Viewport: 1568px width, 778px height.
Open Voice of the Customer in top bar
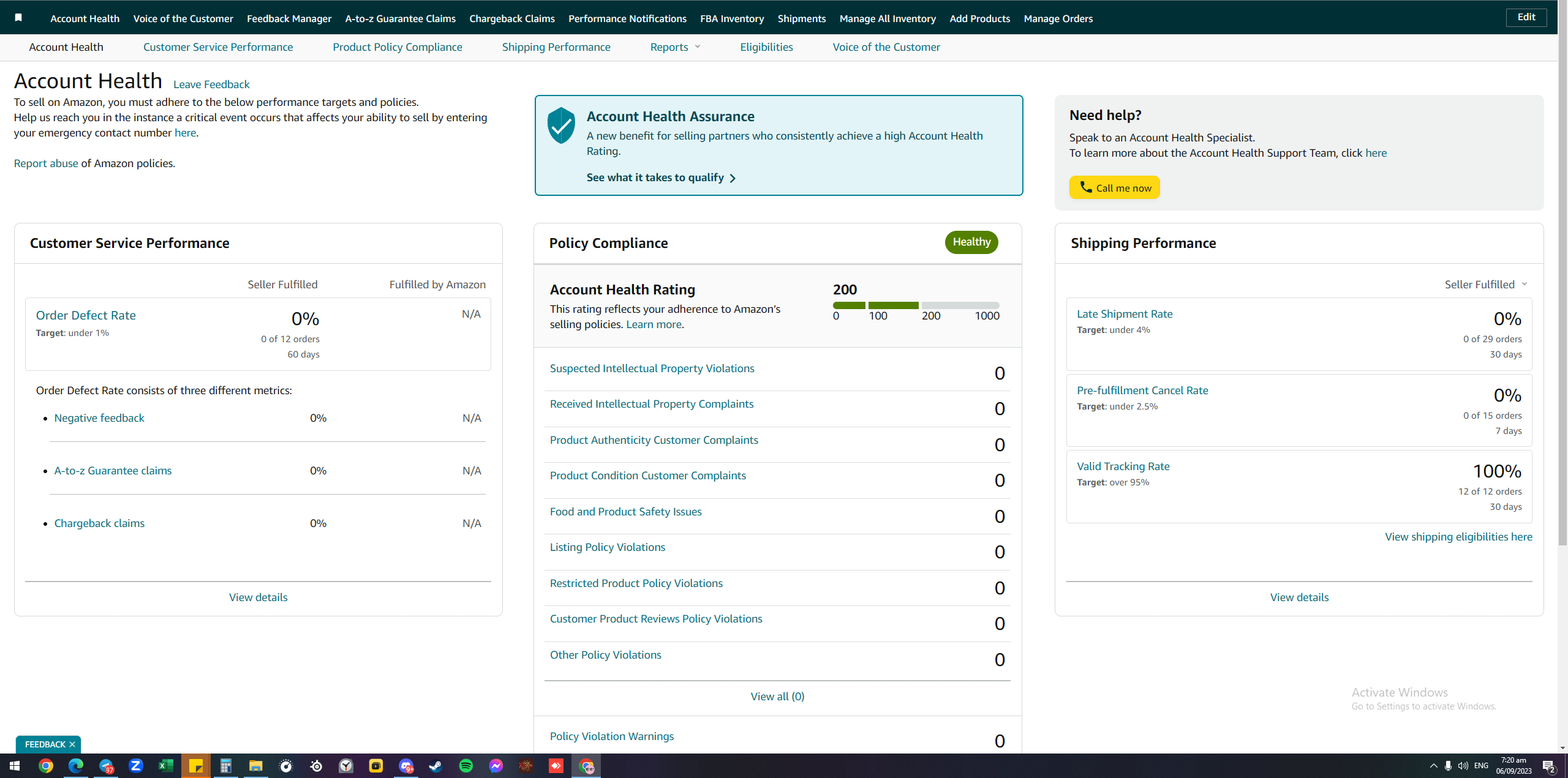point(183,18)
